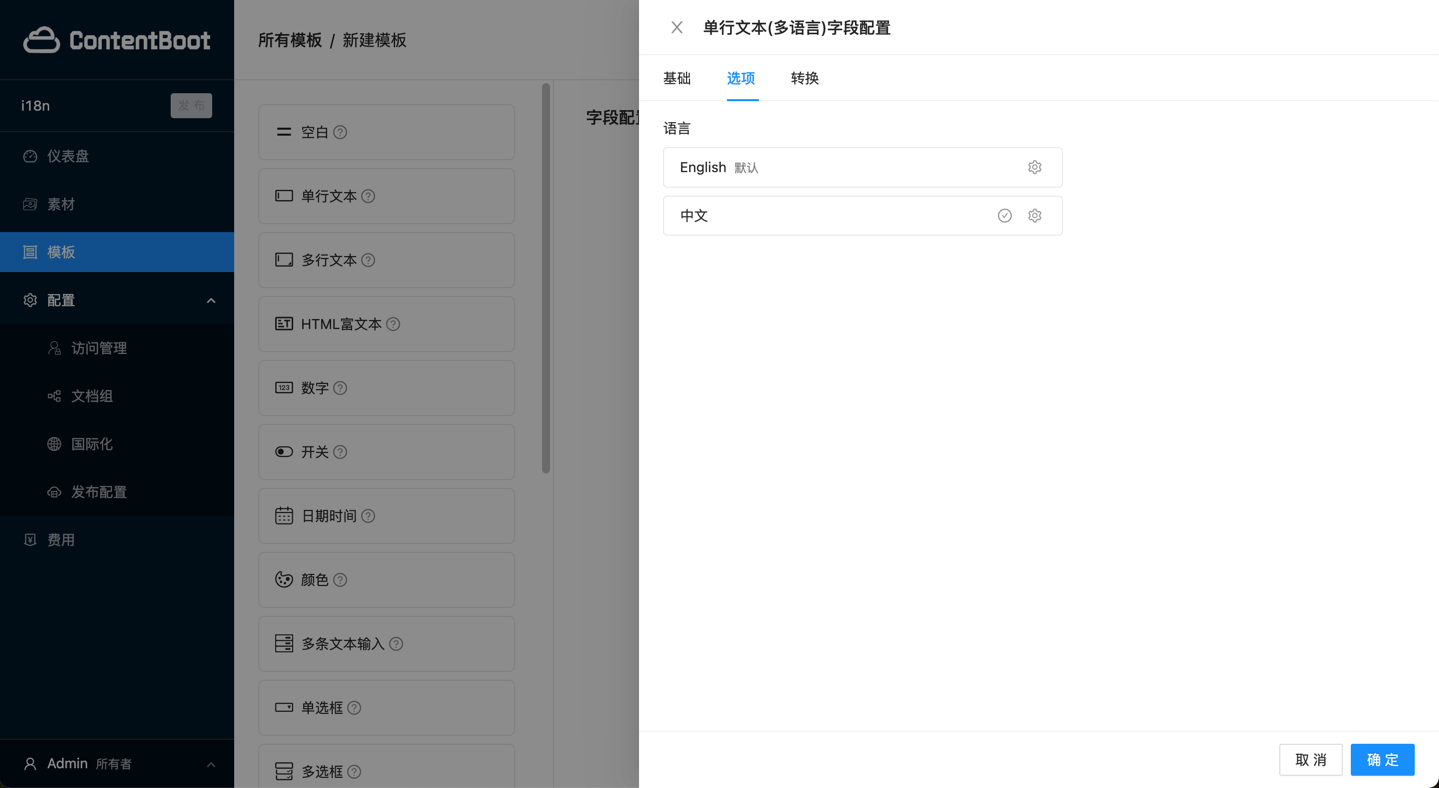Click help icon next to 多行文本
Viewport: 1439px width, 788px height.
pyautogui.click(x=368, y=260)
